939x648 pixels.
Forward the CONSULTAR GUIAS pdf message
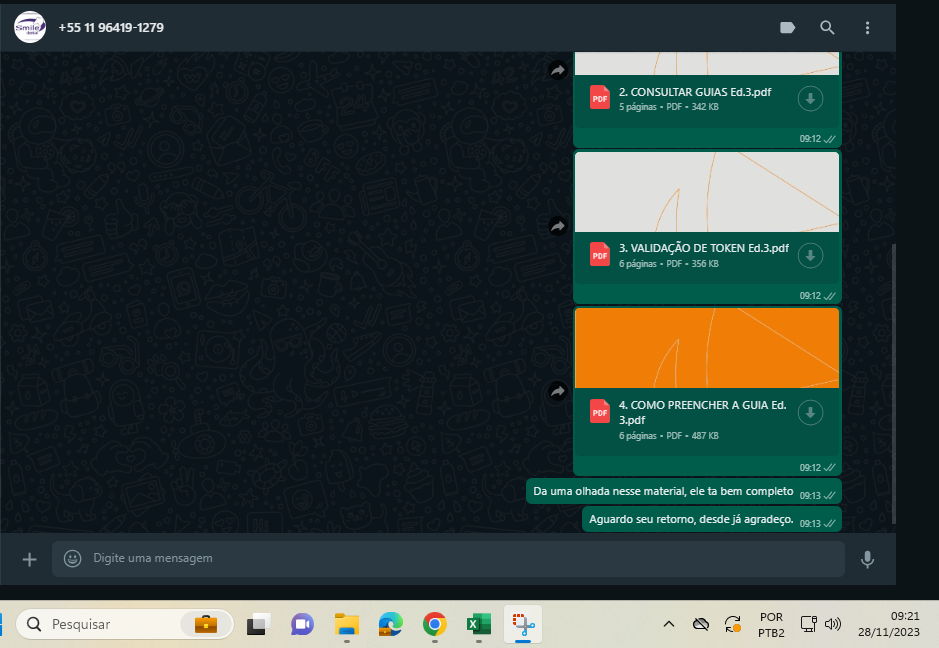click(557, 70)
